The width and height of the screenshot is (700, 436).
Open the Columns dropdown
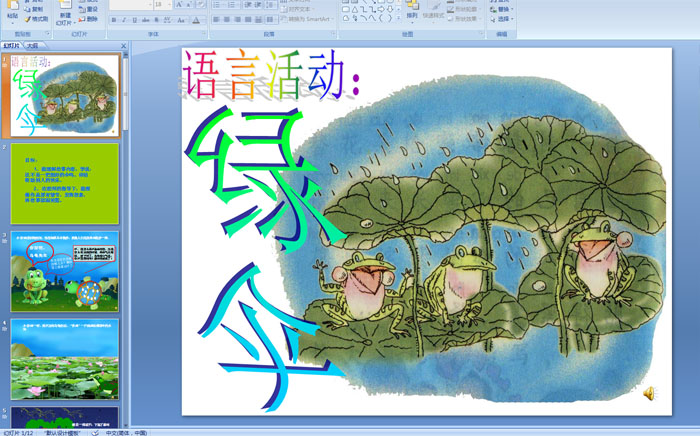coord(271,20)
